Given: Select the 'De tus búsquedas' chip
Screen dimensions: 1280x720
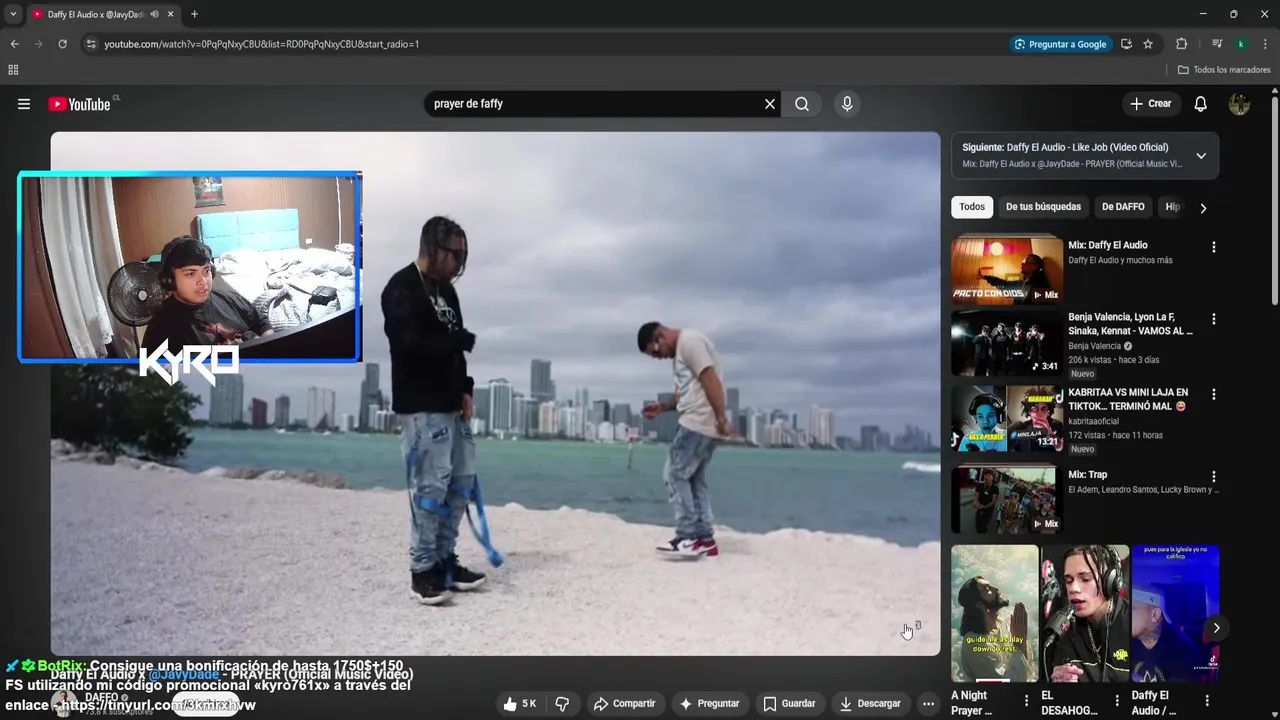Looking at the screenshot, I should click(x=1043, y=207).
